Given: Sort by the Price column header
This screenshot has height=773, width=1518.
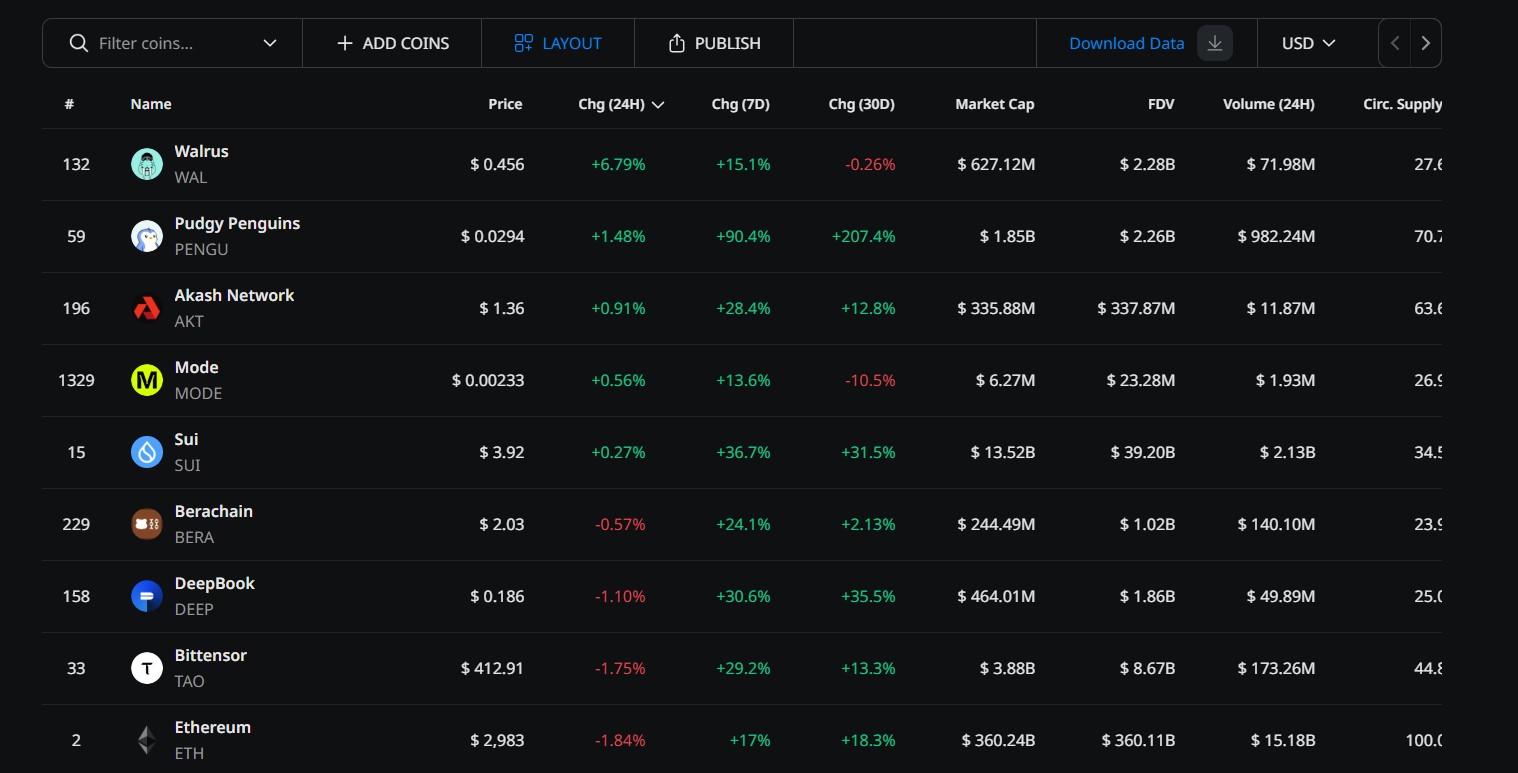Looking at the screenshot, I should pos(505,104).
